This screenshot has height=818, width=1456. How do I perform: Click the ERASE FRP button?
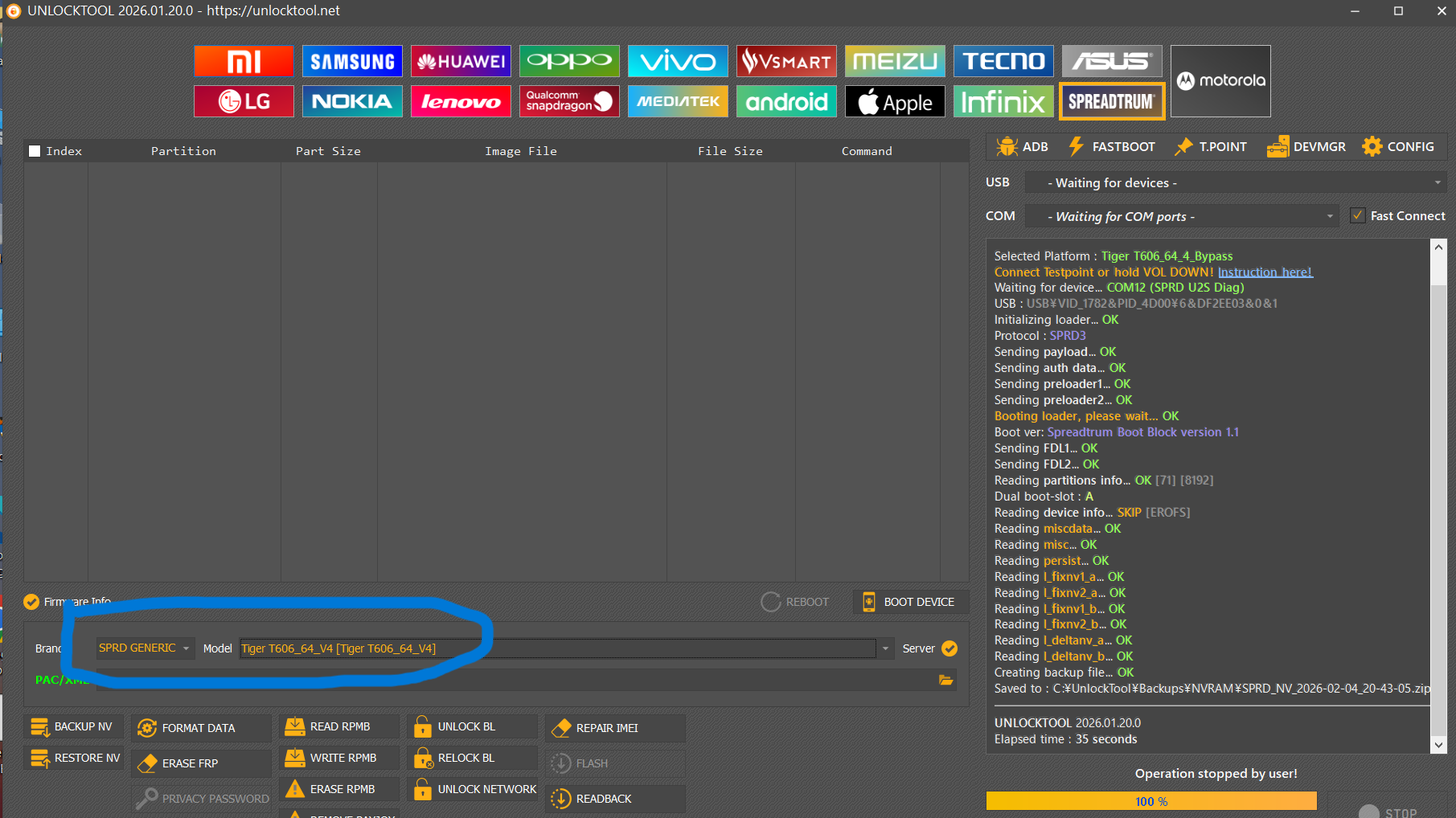coord(201,763)
